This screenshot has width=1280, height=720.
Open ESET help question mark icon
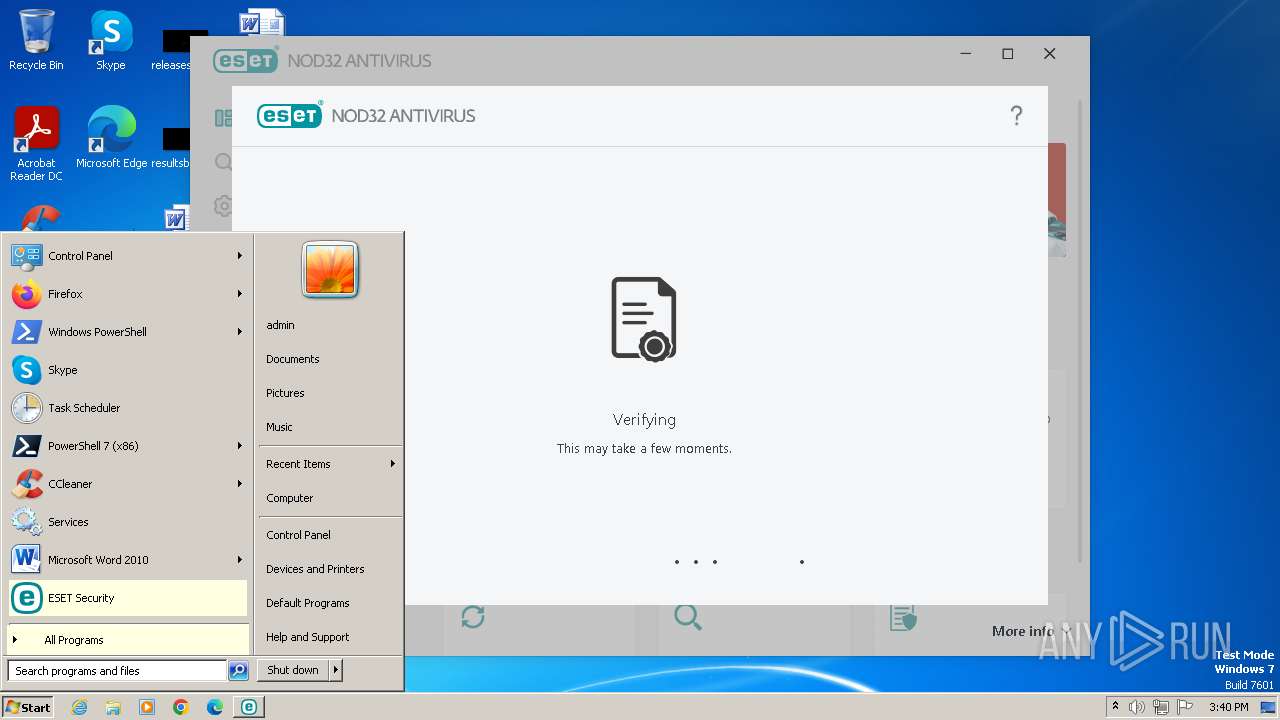coord(1016,116)
